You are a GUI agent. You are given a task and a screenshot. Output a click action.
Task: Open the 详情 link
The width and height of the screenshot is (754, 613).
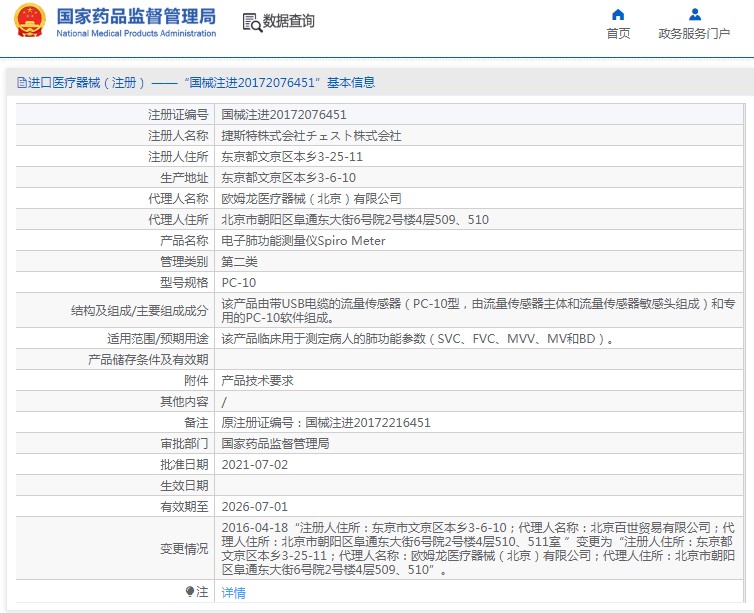233,592
